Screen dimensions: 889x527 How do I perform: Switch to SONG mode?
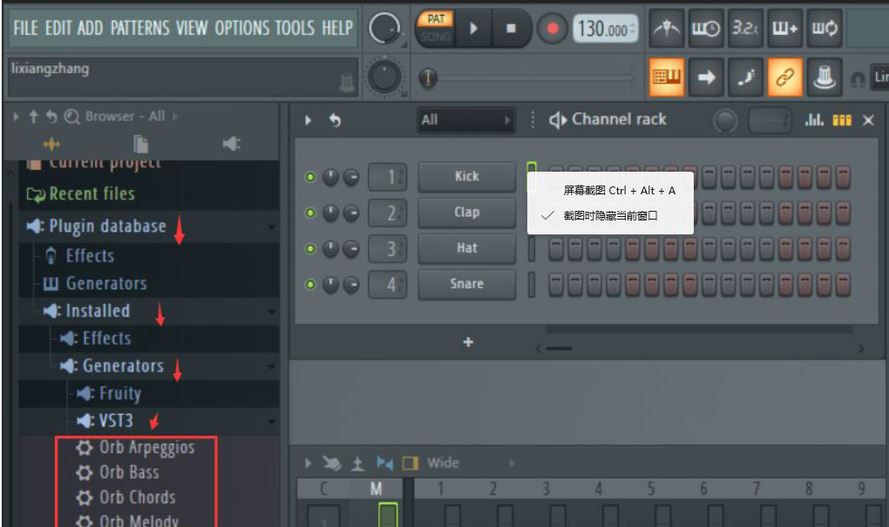pos(435,37)
